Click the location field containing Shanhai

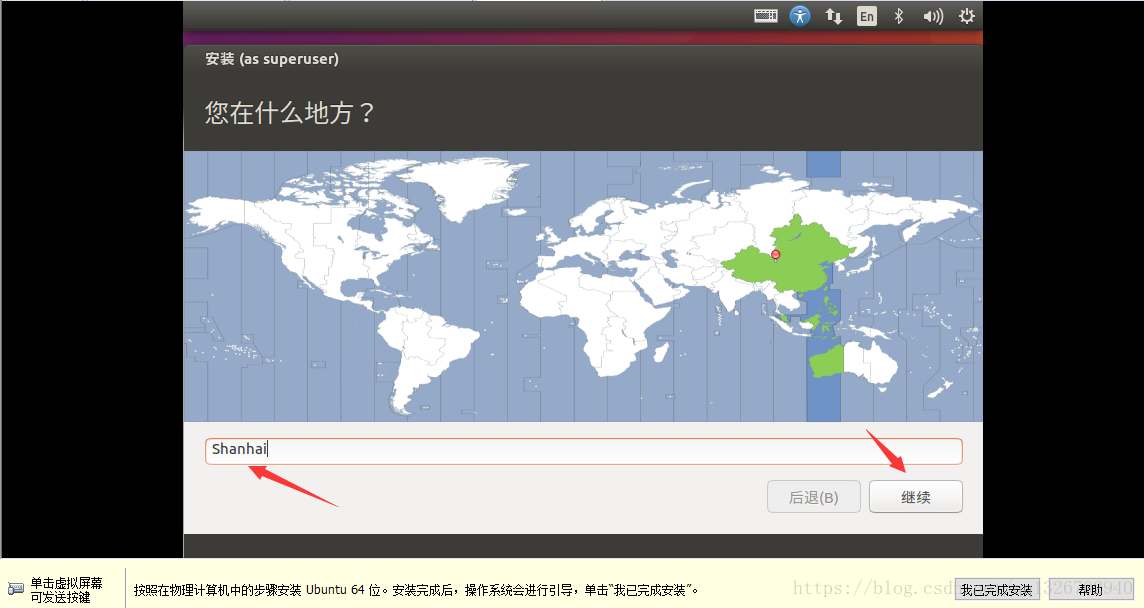(x=583, y=451)
